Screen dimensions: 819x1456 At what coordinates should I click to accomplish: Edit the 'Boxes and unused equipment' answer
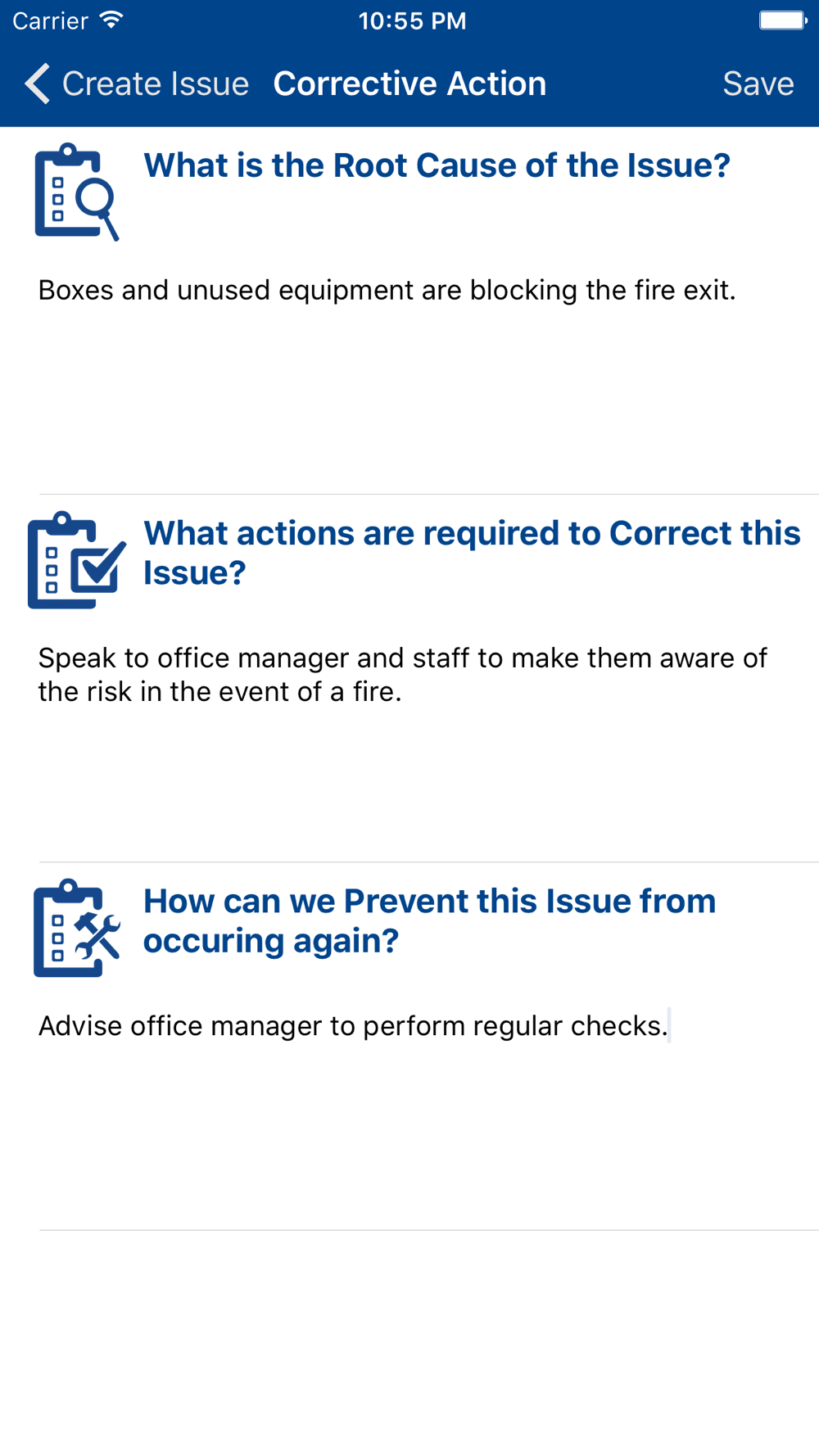coord(387,290)
